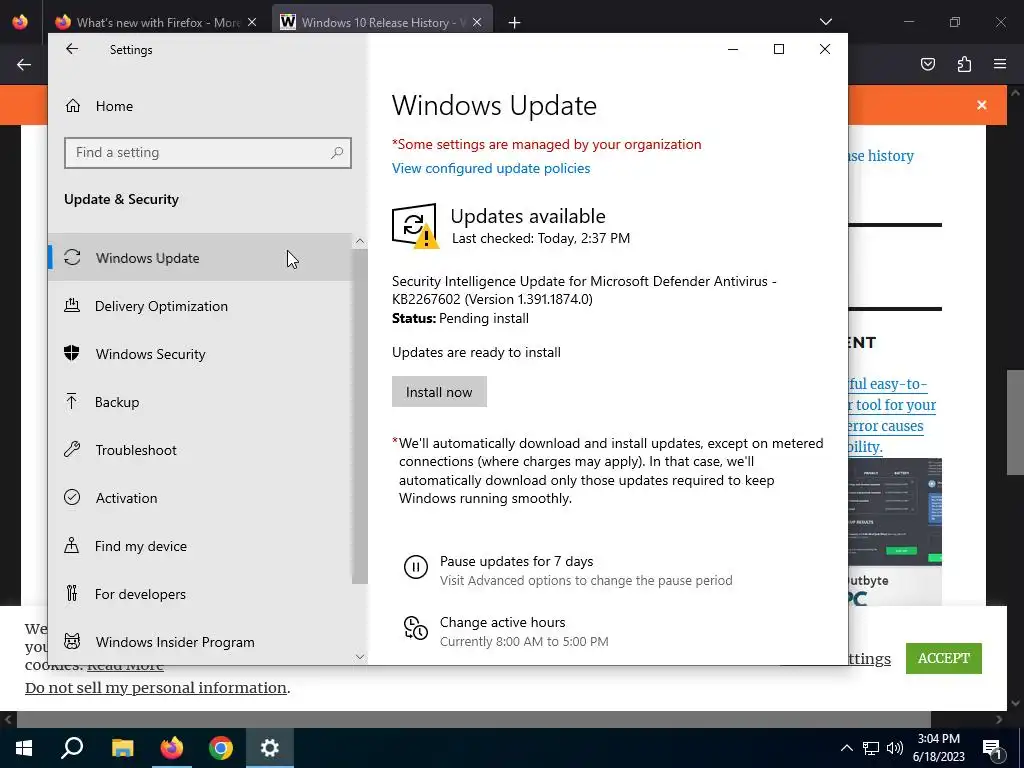Click the settings sidebar scrollbar thumb
This screenshot has width=1024, height=768.
(x=359, y=417)
